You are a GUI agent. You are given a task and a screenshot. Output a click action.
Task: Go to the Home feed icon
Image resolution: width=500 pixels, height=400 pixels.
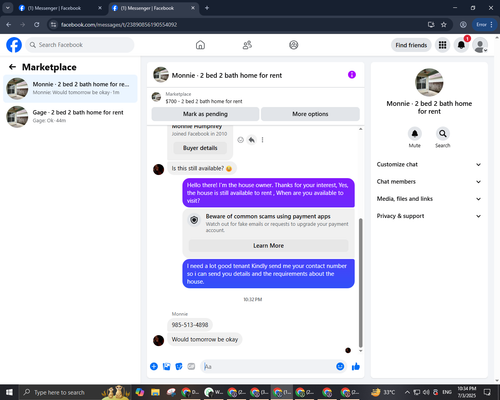tap(200, 45)
